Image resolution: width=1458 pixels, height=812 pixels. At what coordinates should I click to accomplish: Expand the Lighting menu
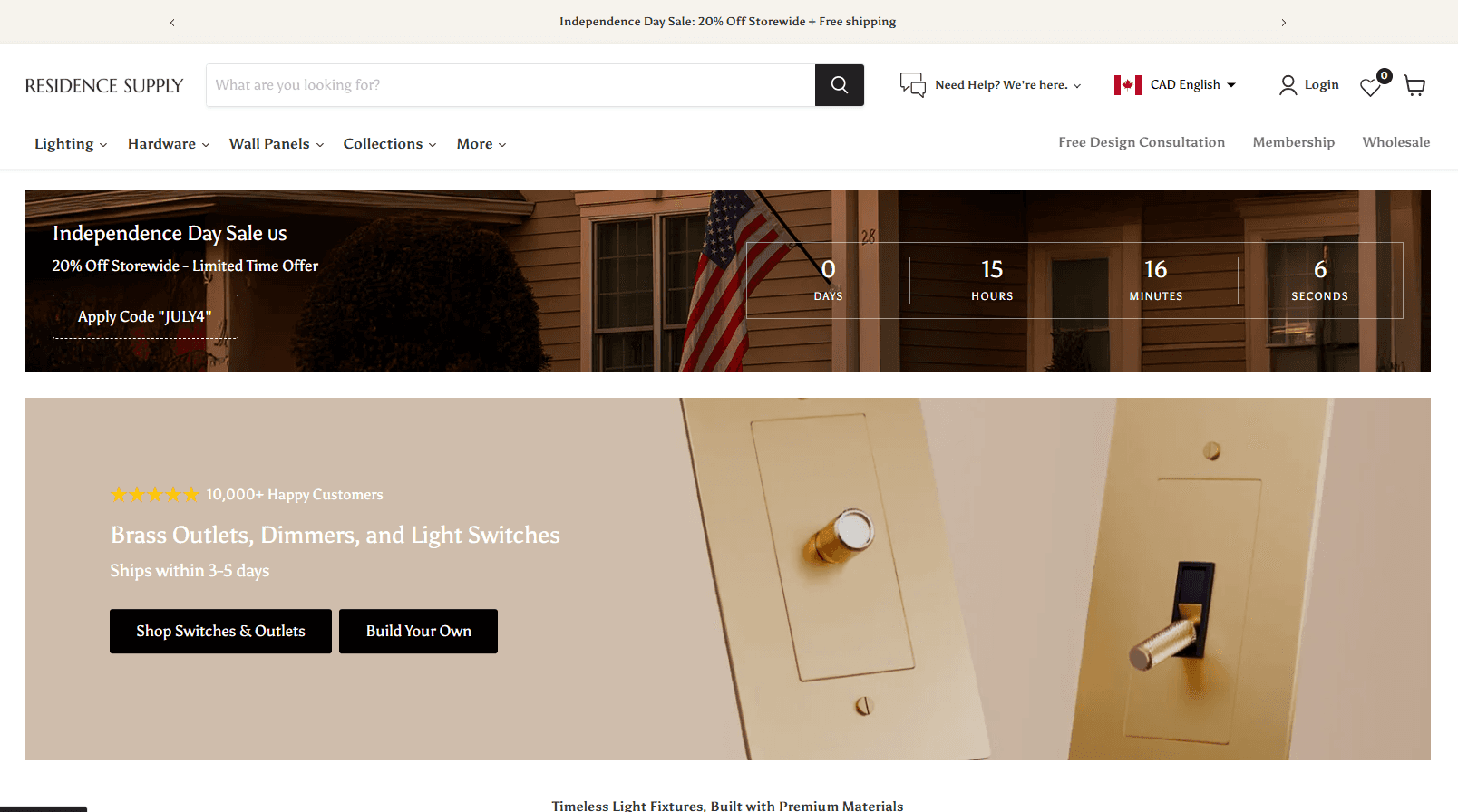pos(71,144)
